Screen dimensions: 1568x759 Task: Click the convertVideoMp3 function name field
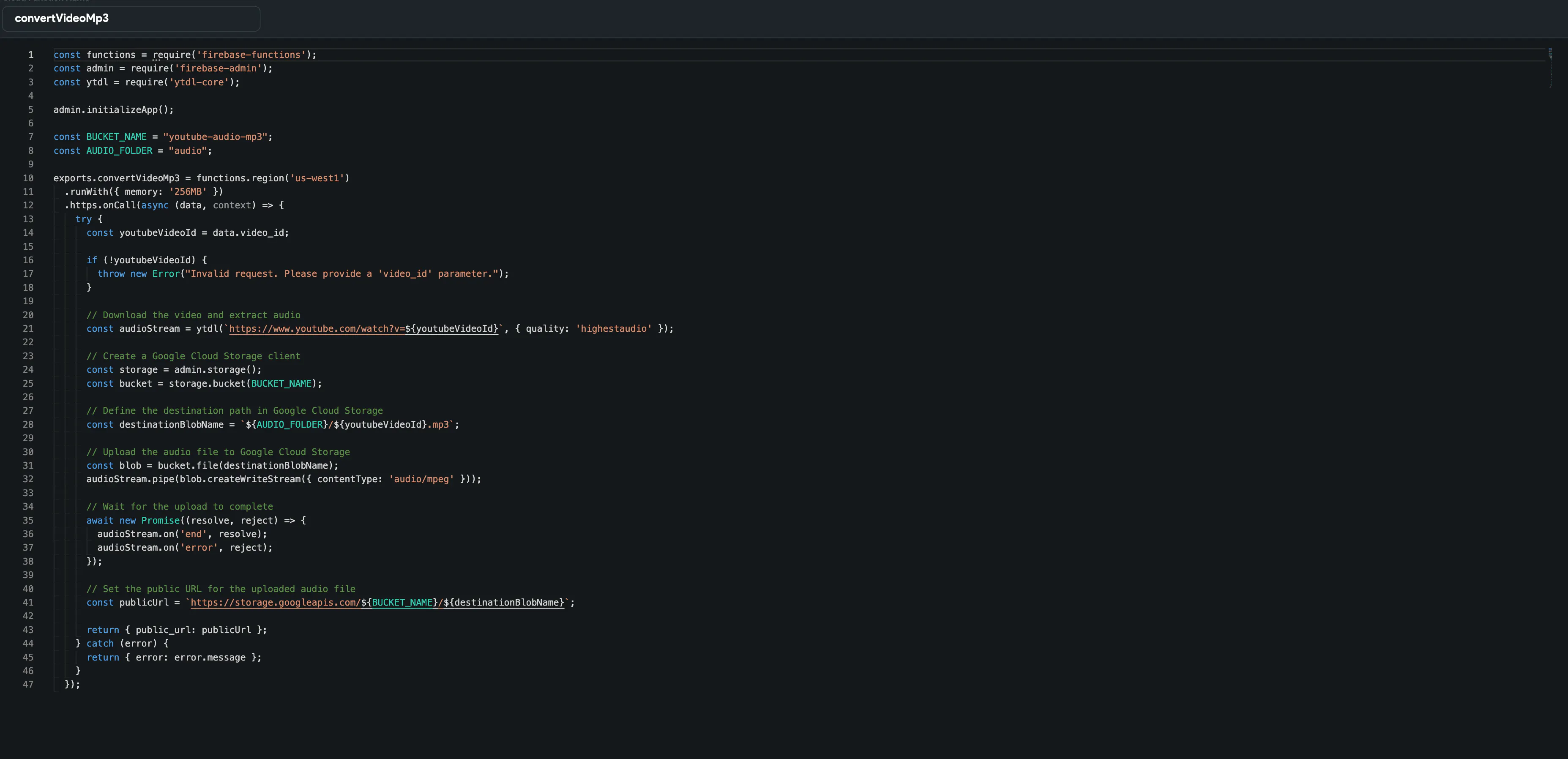pos(131,18)
